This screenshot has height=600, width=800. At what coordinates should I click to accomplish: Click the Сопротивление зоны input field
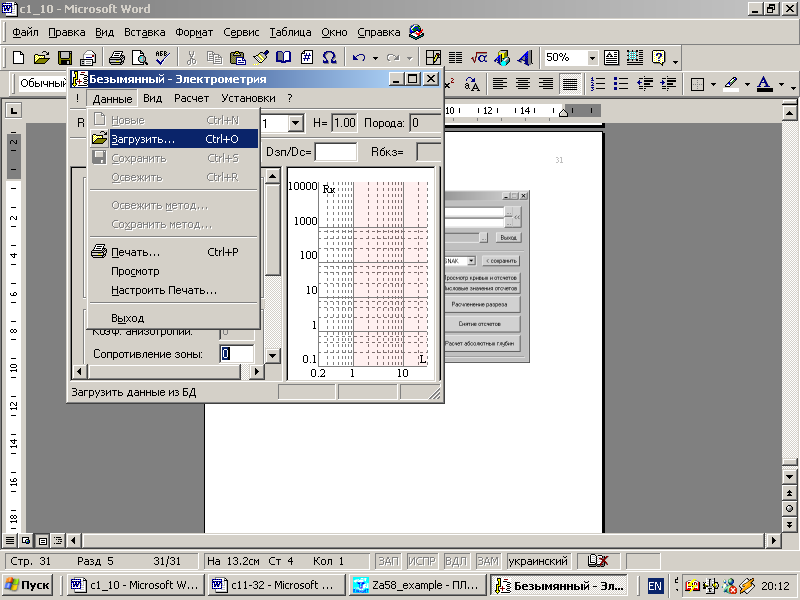click(x=236, y=354)
